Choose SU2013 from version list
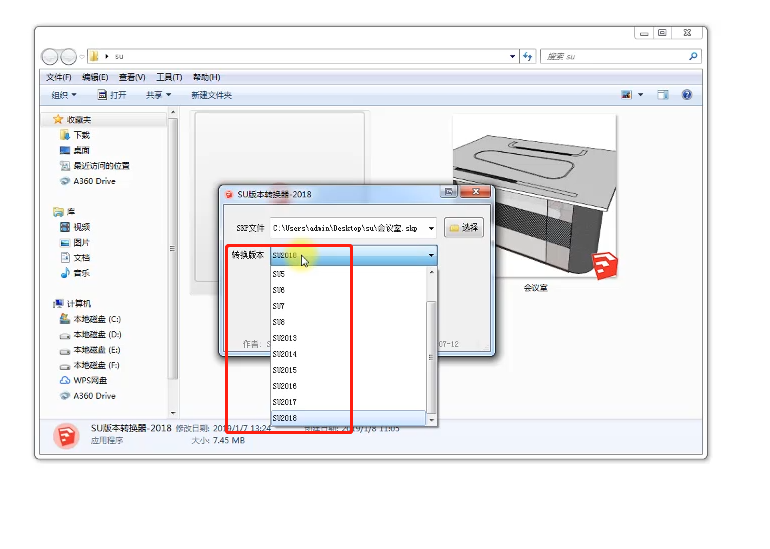The height and width of the screenshot is (549, 770). [348, 338]
